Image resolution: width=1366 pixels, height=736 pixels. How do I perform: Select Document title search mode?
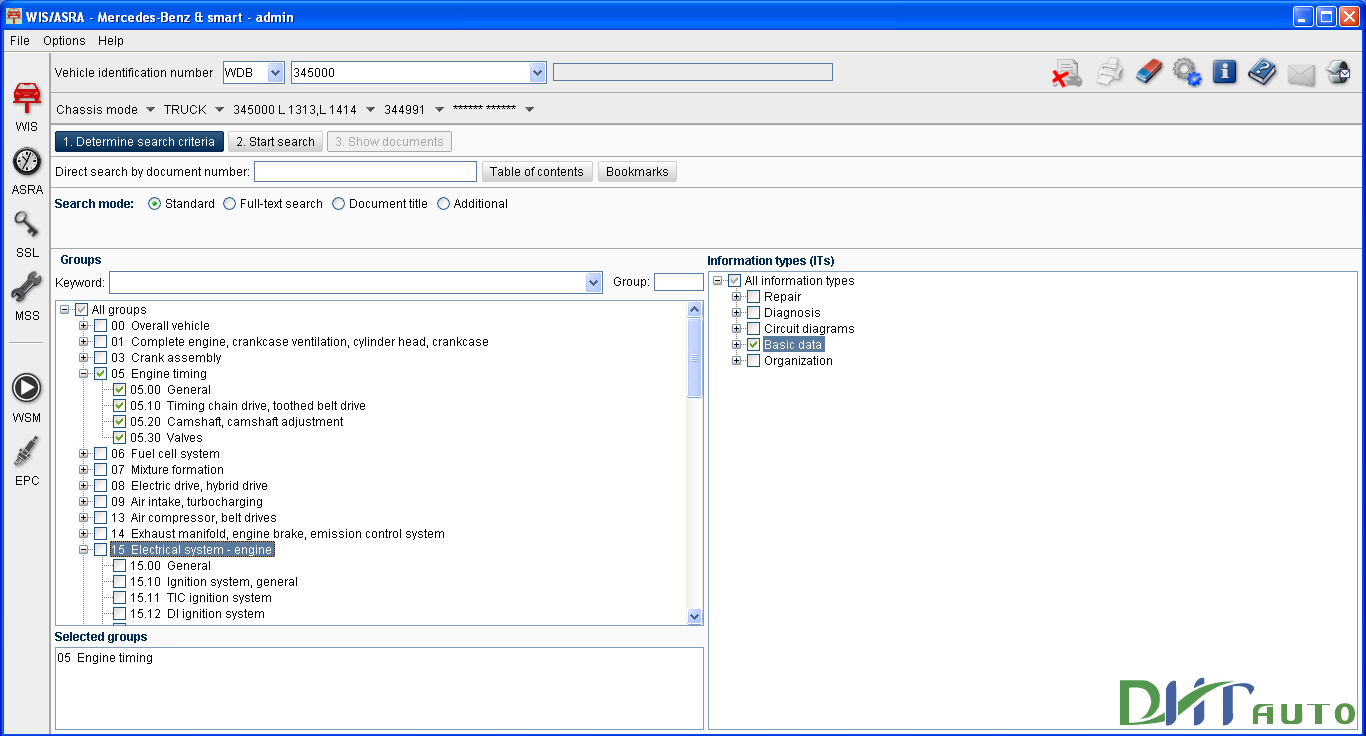[339, 204]
